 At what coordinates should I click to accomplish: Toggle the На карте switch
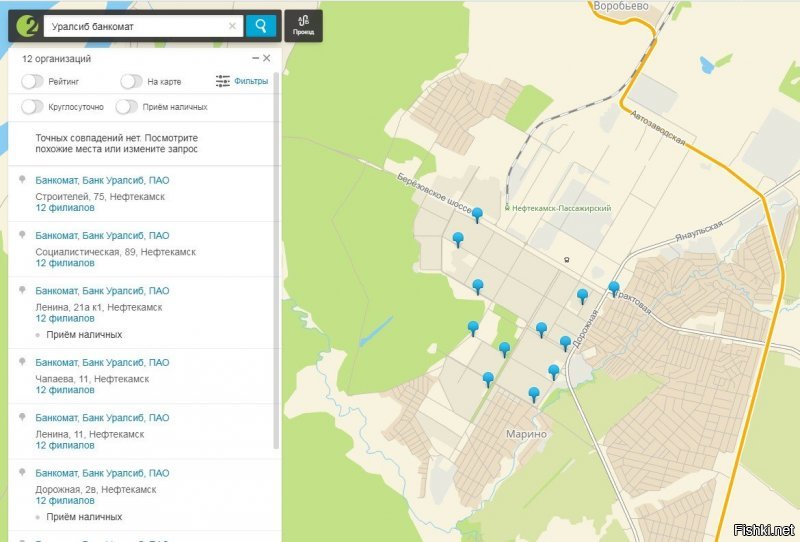coord(131,81)
